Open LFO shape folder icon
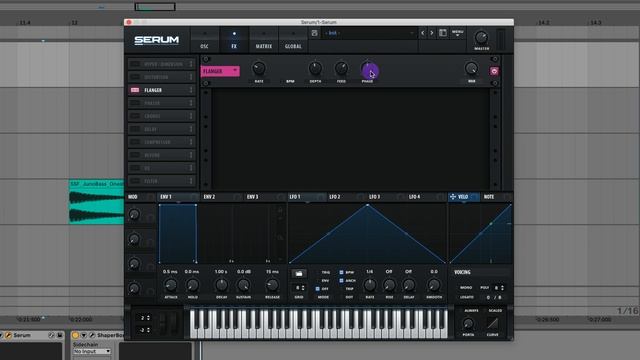This screenshot has height=360, width=640. click(299, 273)
